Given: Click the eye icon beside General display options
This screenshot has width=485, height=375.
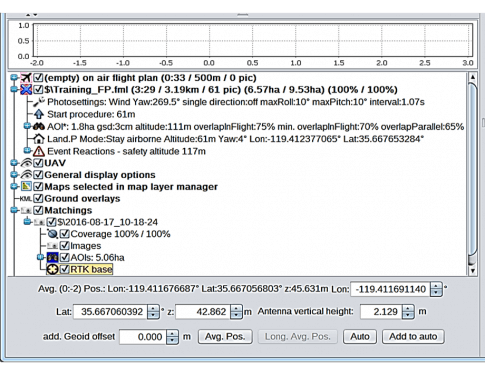Looking at the screenshot, I should click(26, 175).
